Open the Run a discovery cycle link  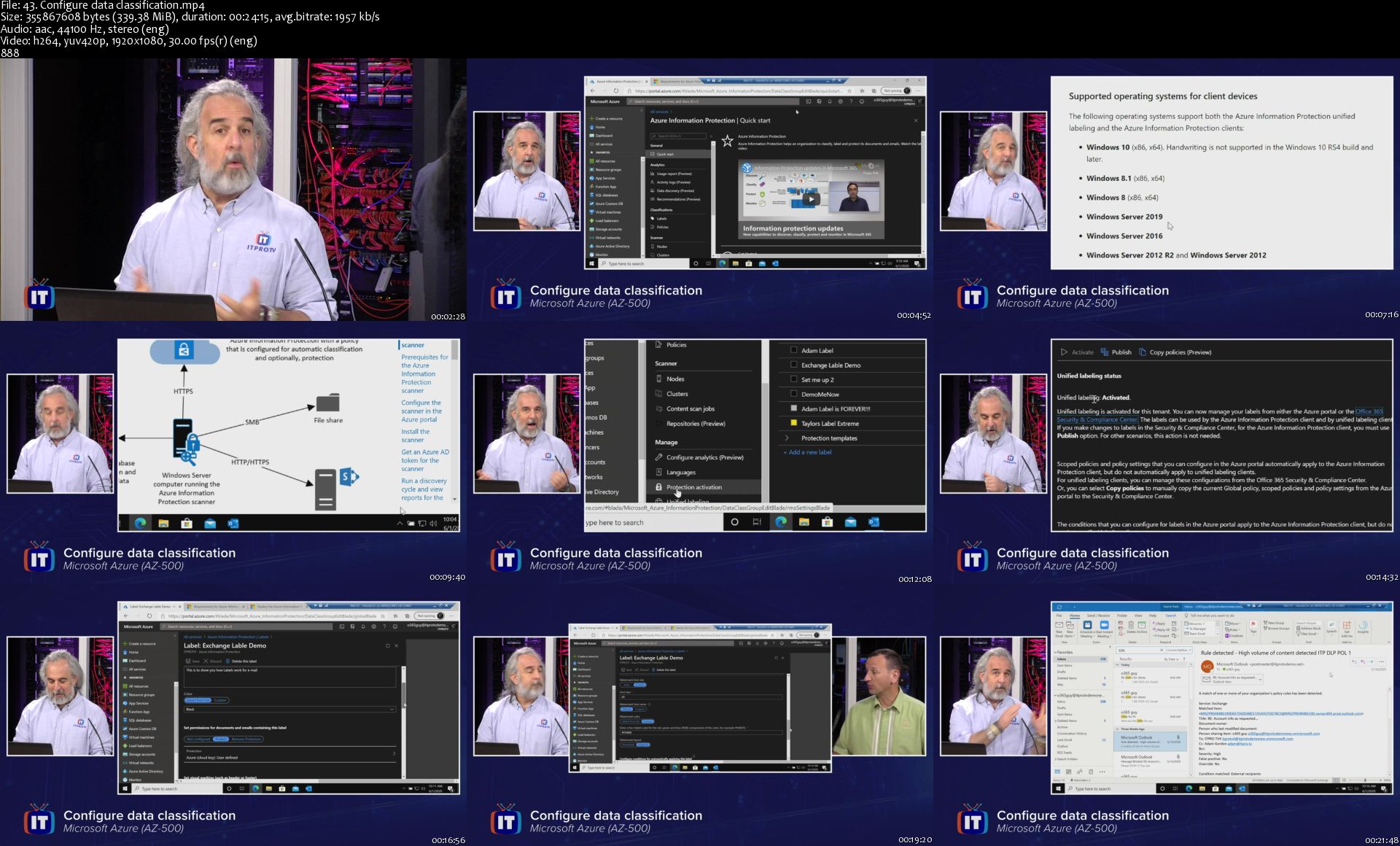tap(424, 489)
